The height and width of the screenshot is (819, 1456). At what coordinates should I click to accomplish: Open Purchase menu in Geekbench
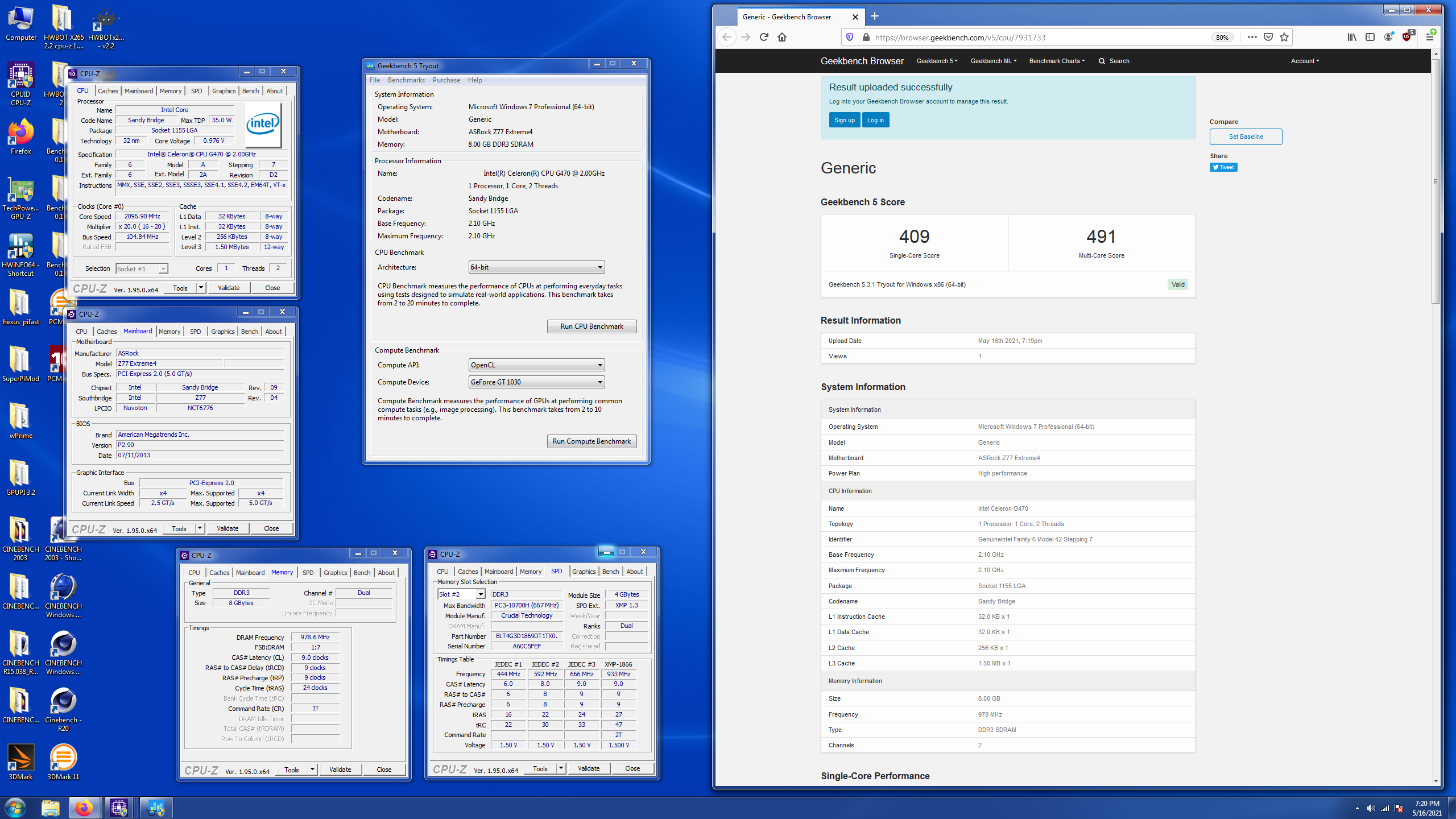click(x=446, y=80)
